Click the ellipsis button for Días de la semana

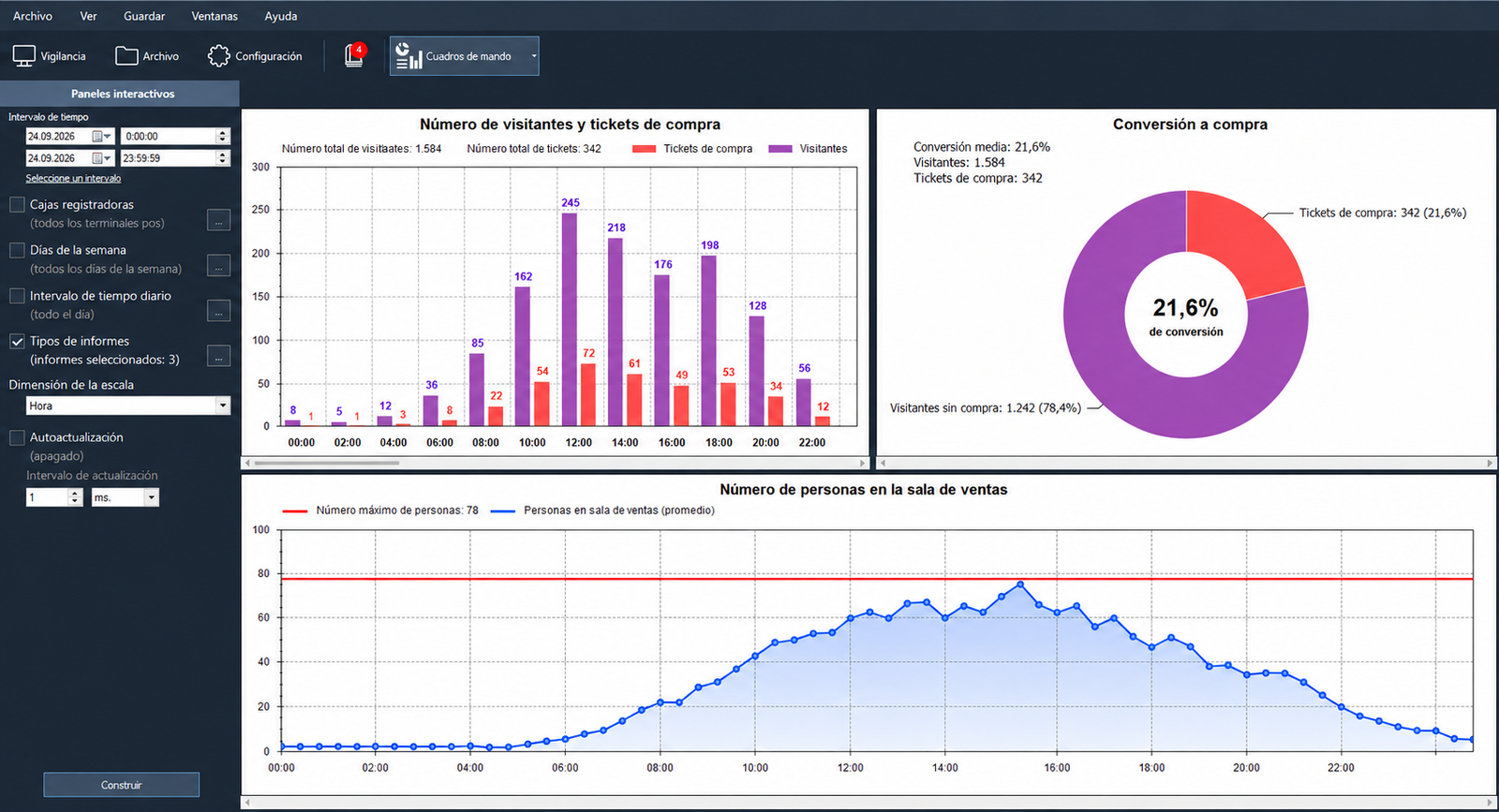tap(218, 266)
